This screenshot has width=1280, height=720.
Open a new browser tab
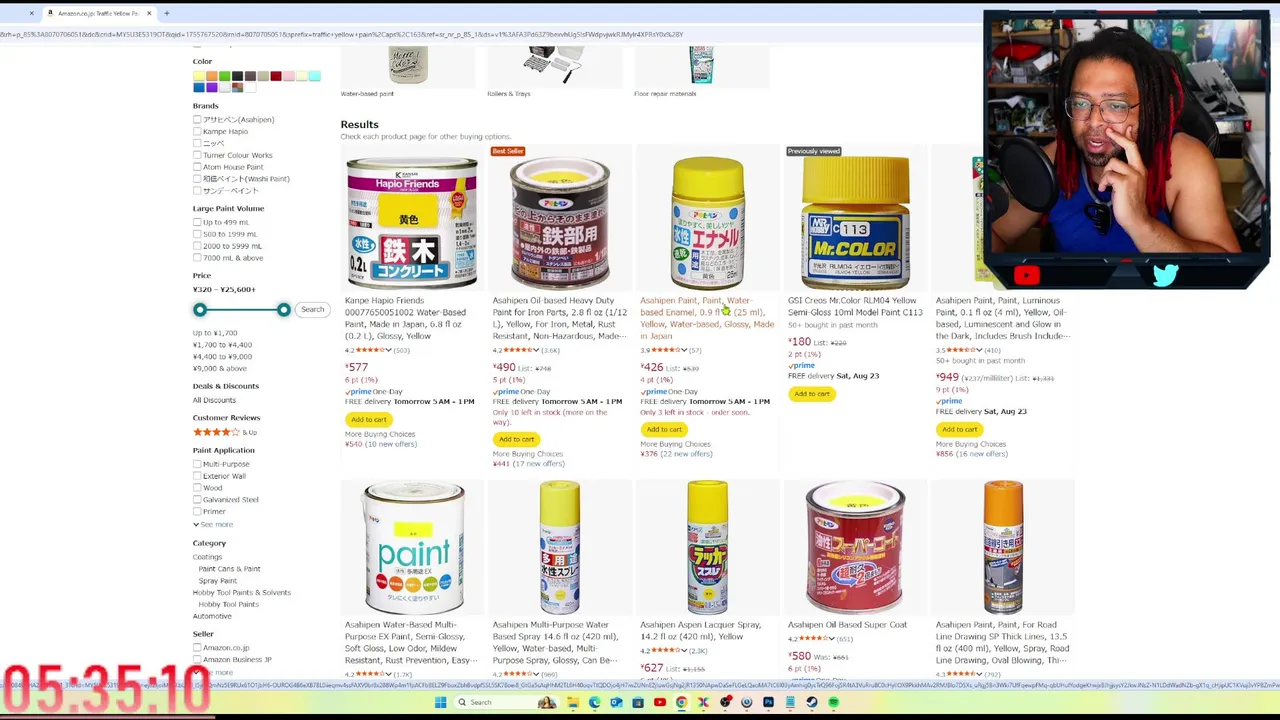[167, 13]
